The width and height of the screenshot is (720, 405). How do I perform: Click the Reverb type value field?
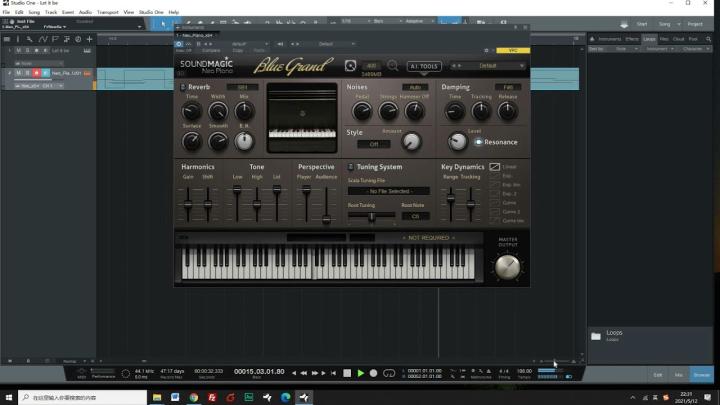(x=242, y=87)
